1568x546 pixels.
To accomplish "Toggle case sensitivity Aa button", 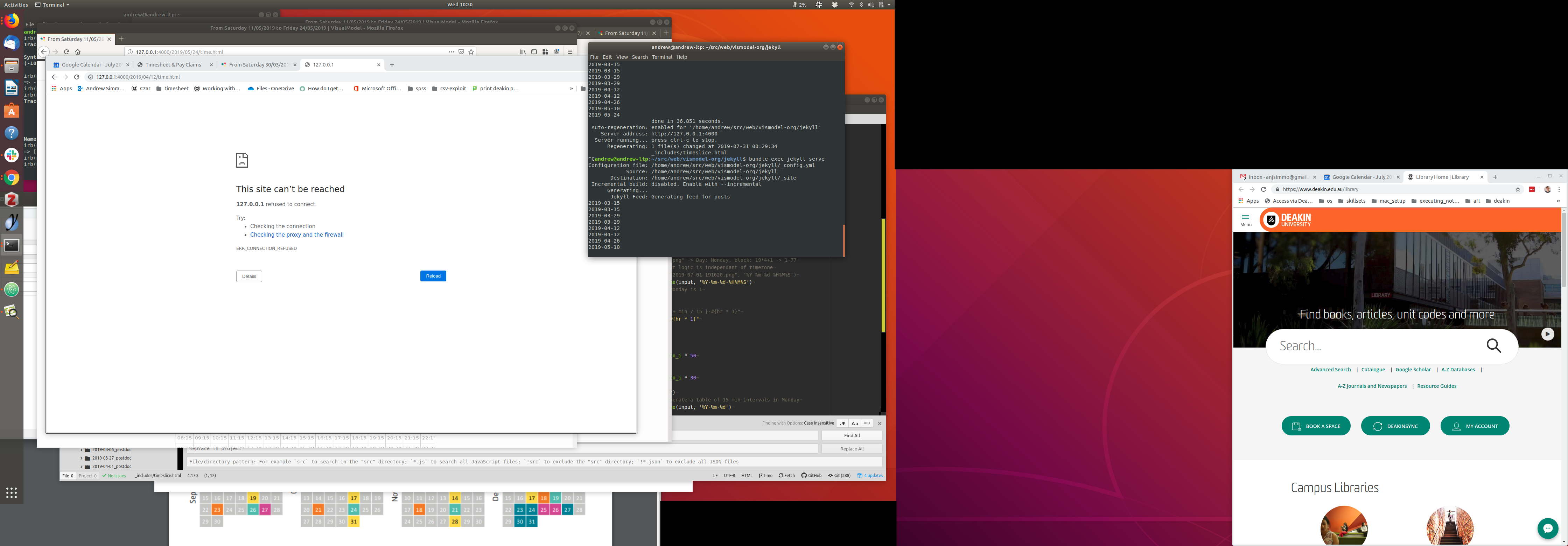I will tap(855, 423).
